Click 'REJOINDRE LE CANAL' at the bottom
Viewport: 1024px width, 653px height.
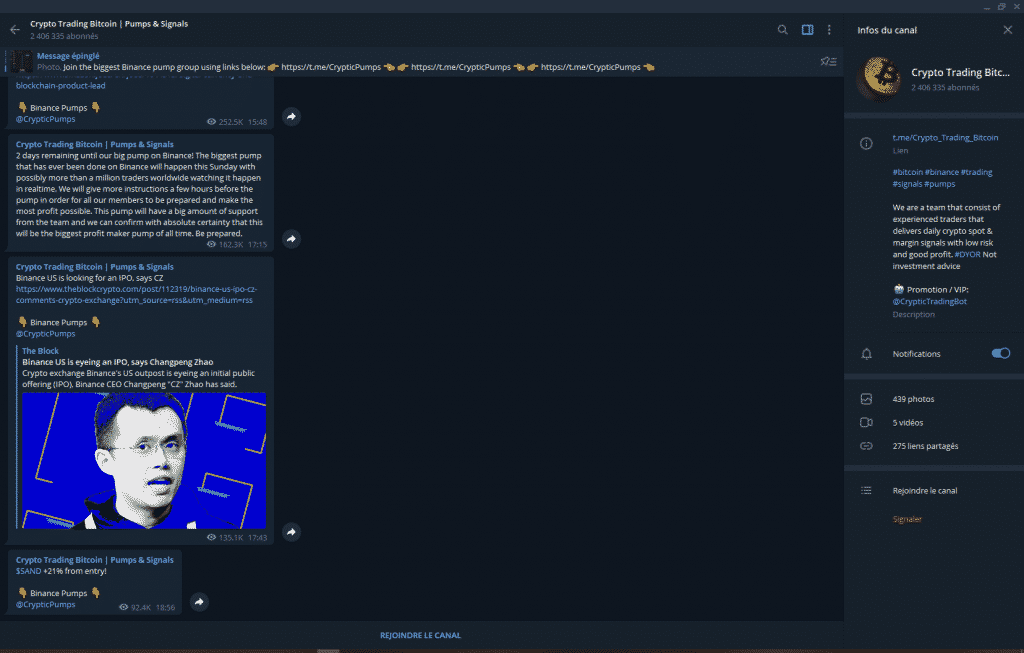420,635
